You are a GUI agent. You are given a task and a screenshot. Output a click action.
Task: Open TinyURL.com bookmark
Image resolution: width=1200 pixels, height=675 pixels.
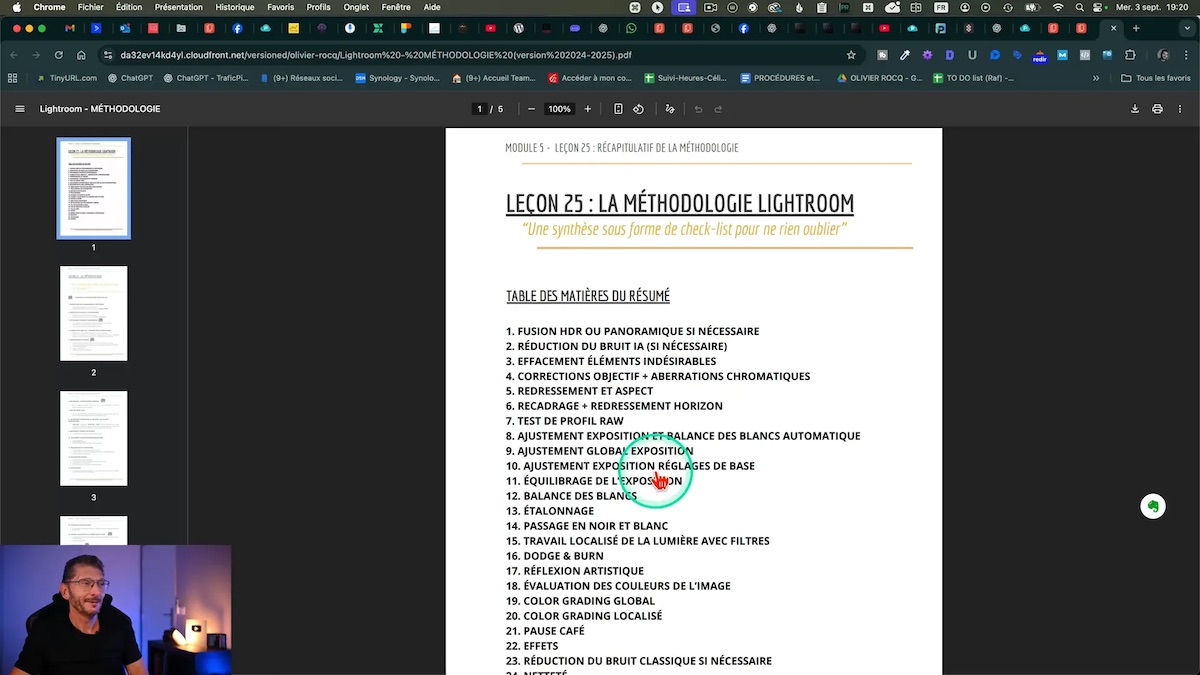click(66, 78)
